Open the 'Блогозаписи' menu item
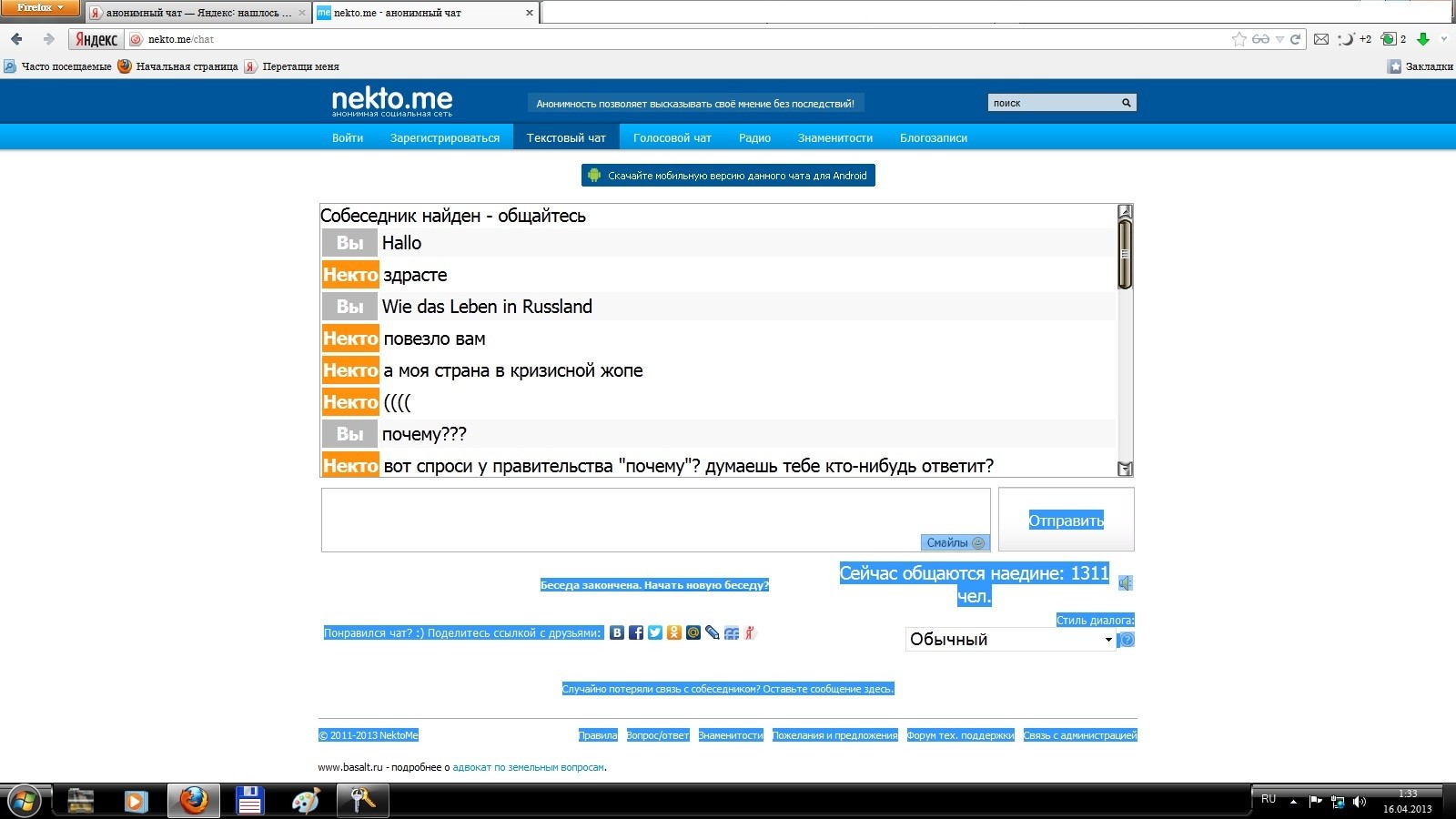Screen dimensions: 1456x819 click(934, 138)
